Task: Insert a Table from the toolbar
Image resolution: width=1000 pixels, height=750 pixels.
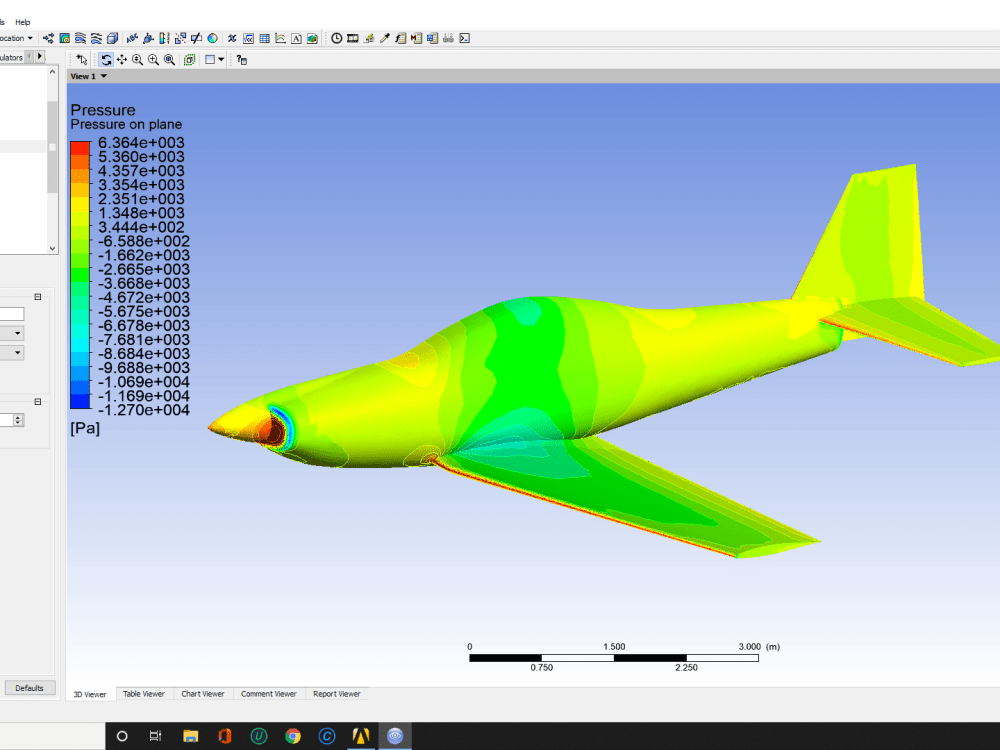Action: click(264, 38)
